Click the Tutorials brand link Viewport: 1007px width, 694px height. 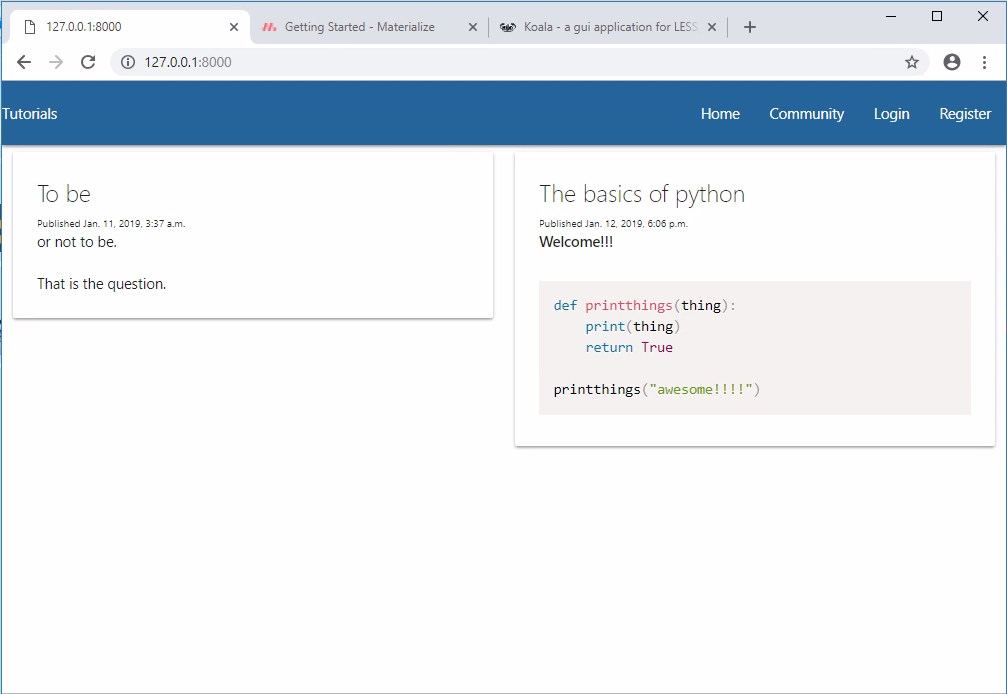28,113
